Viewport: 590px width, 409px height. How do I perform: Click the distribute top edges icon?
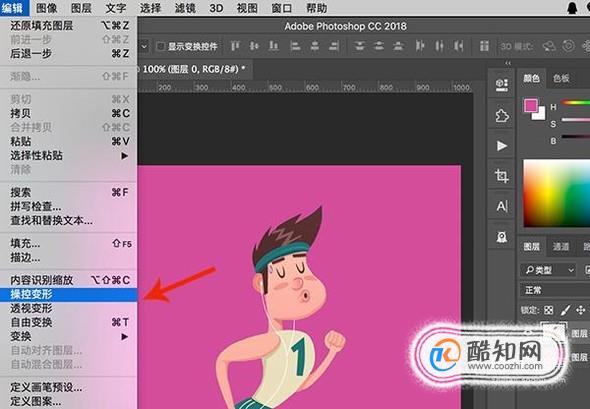(360, 46)
